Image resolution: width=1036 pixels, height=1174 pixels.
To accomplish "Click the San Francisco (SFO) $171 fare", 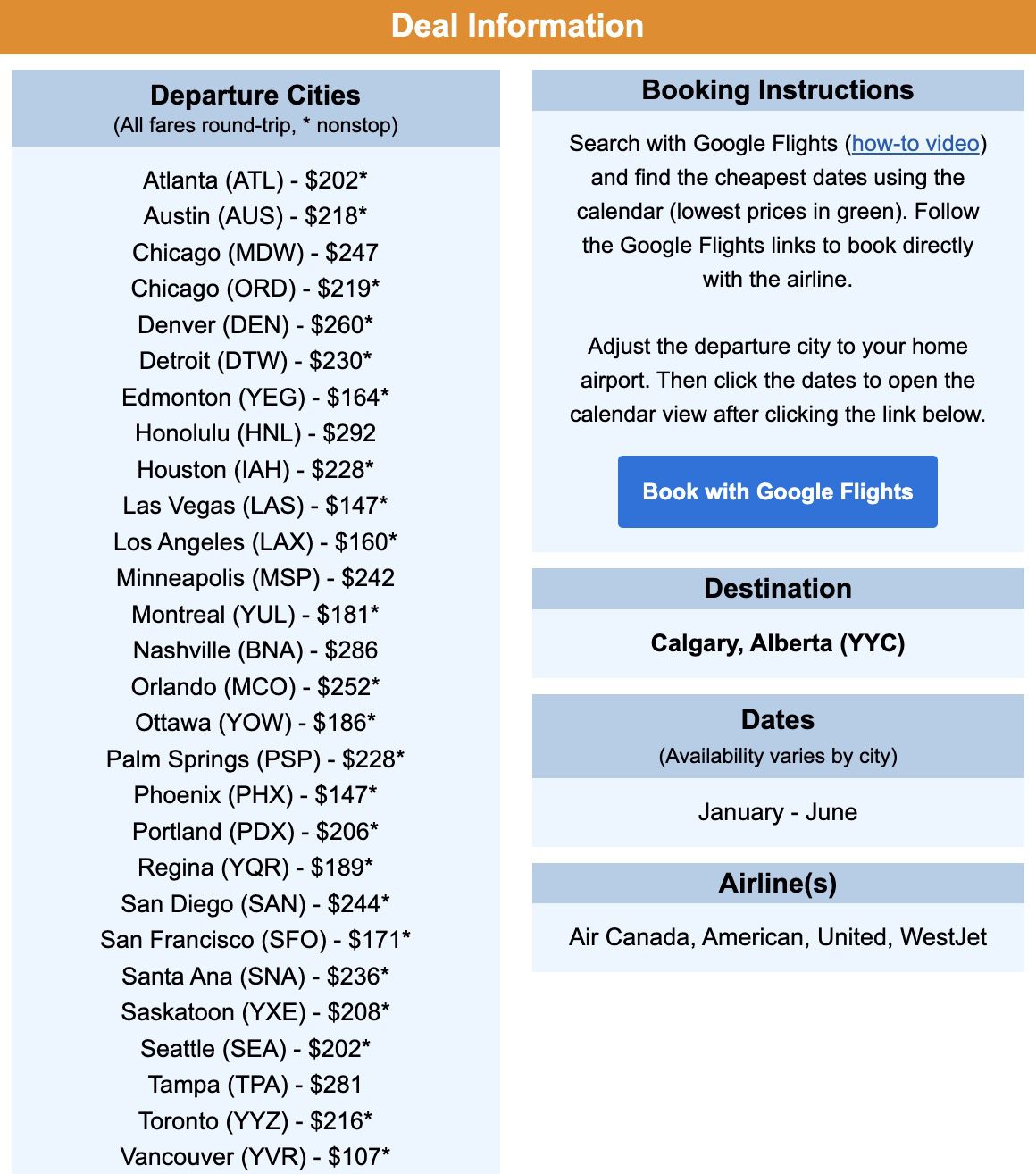I will (x=255, y=940).
